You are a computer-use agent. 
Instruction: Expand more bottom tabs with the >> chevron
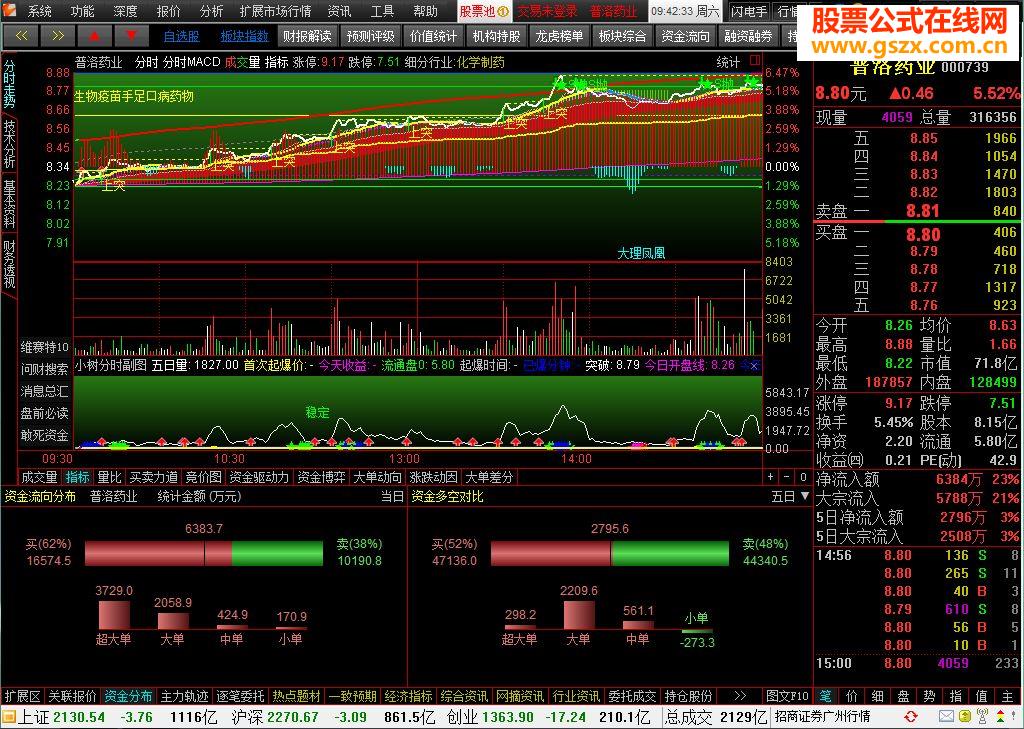(x=740, y=696)
